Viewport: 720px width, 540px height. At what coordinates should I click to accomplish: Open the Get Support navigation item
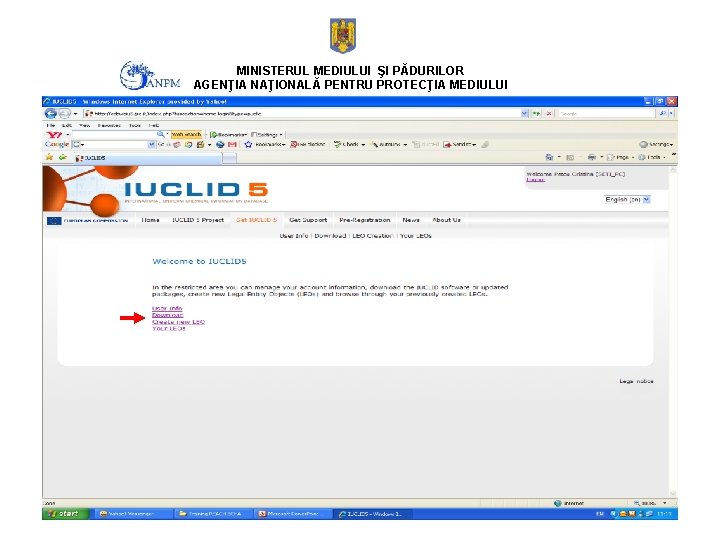click(308, 220)
